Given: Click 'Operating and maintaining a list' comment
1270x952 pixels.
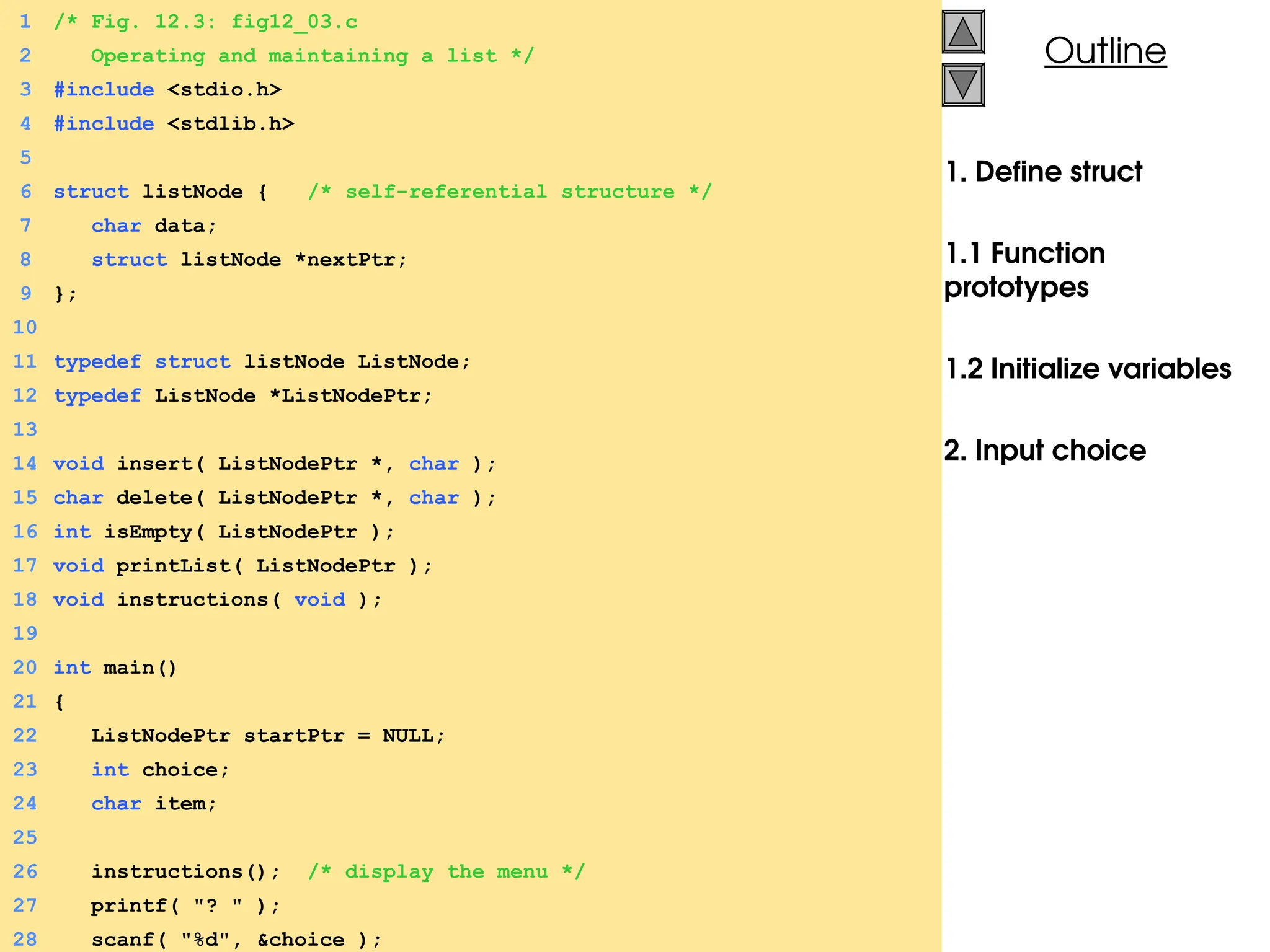Looking at the screenshot, I should tap(312, 56).
